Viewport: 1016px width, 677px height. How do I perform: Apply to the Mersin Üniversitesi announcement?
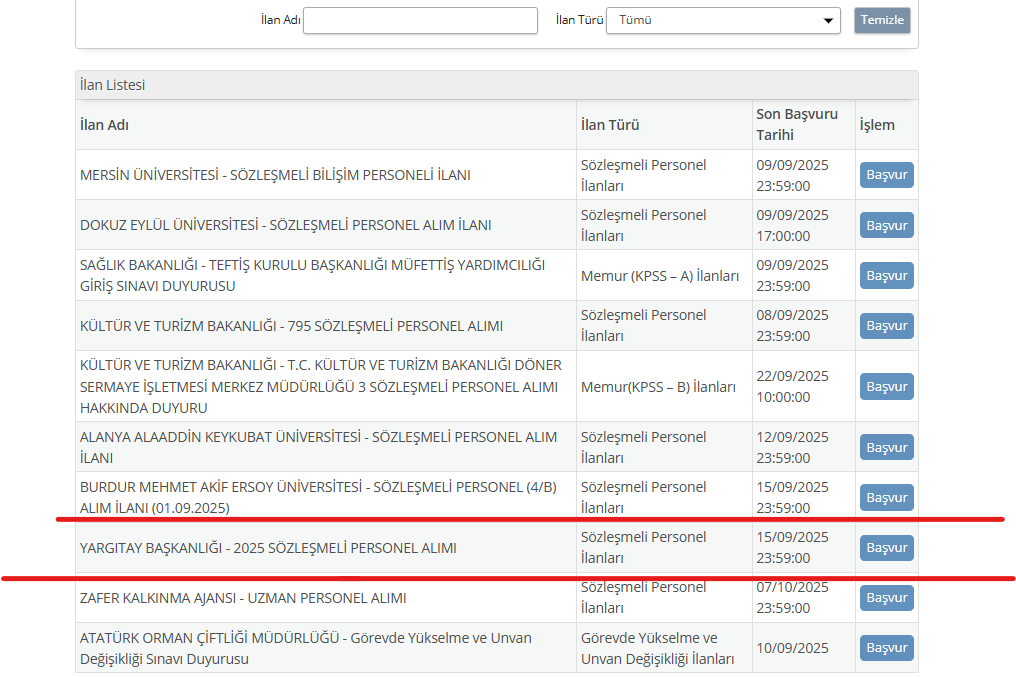[x=886, y=175]
